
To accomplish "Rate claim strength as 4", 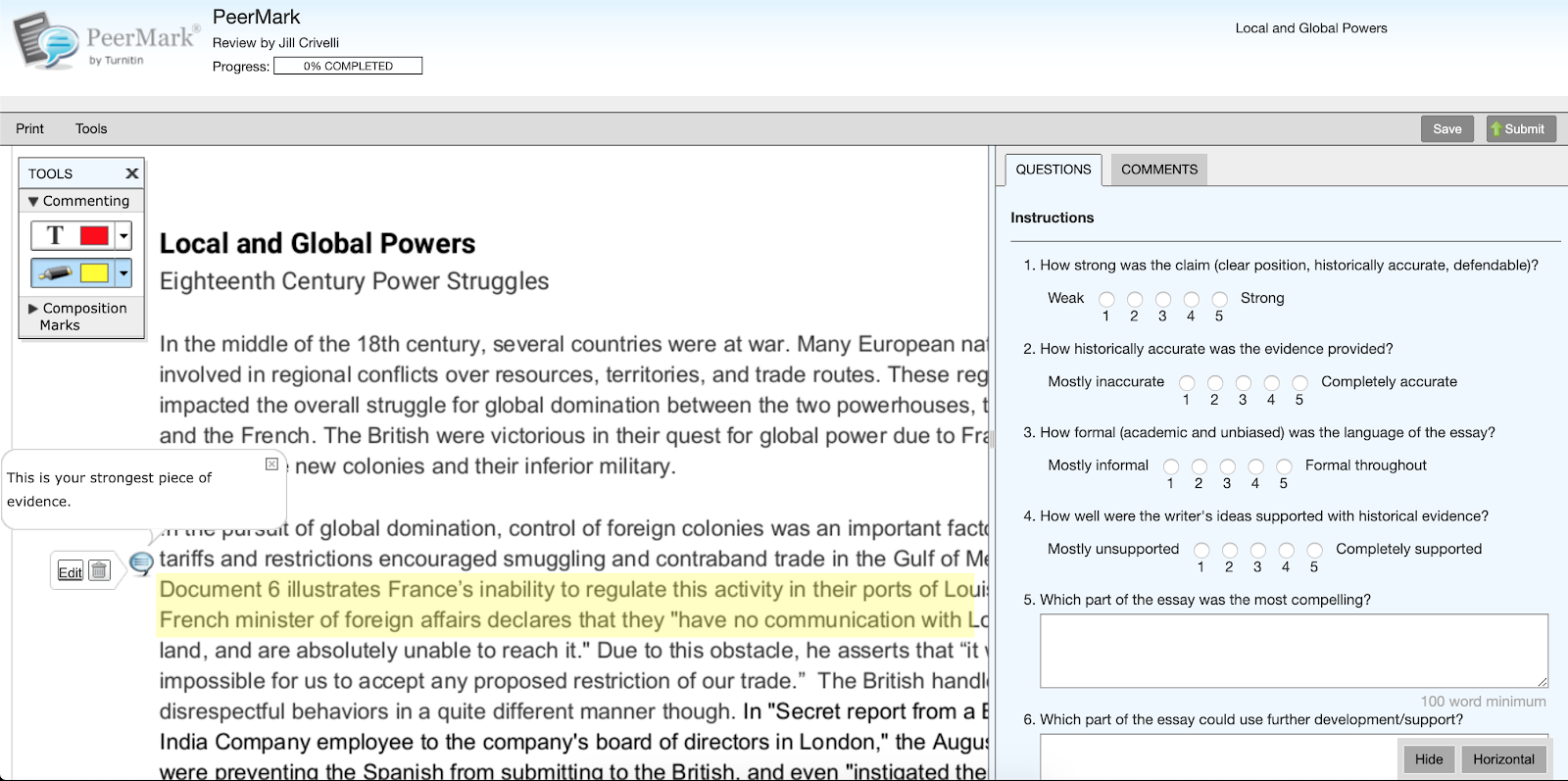I will [x=1192, y=300].
